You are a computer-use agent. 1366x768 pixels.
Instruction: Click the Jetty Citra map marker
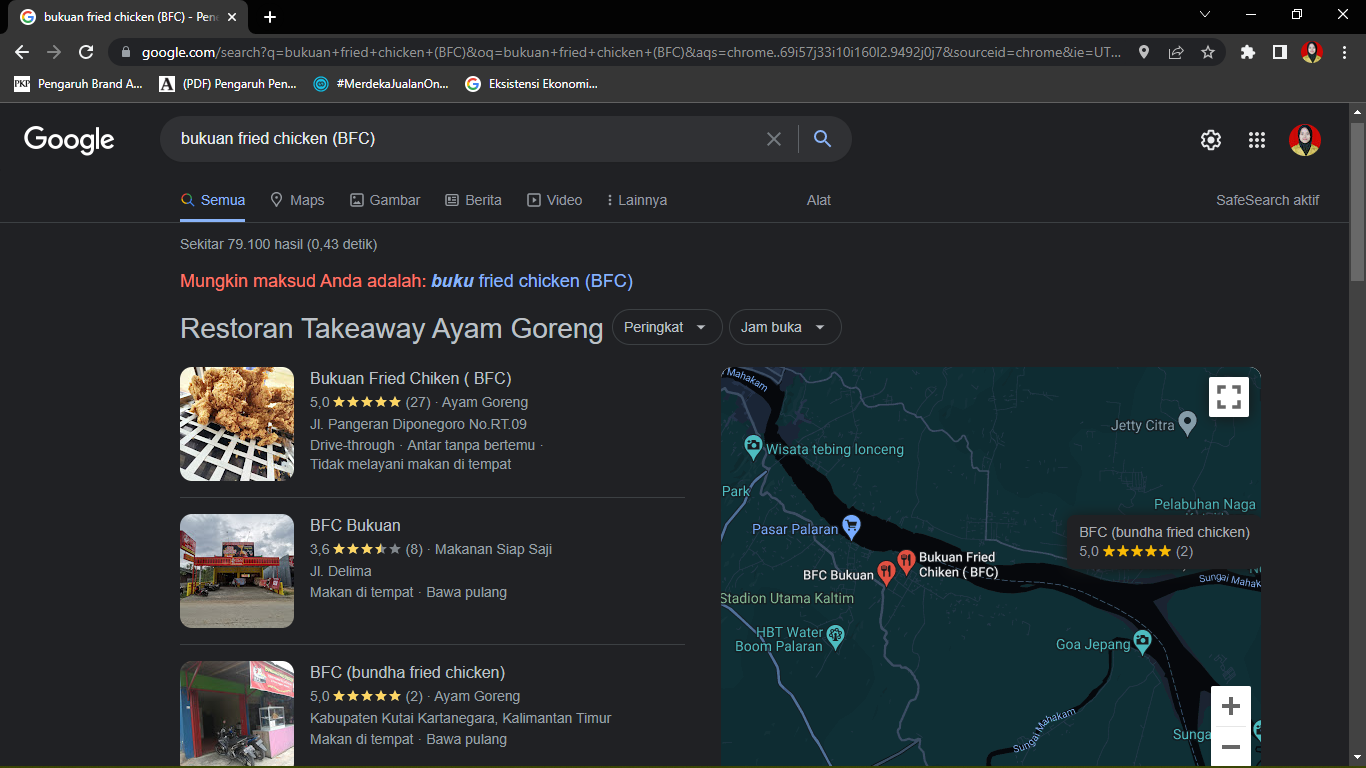click(1187, 423)
